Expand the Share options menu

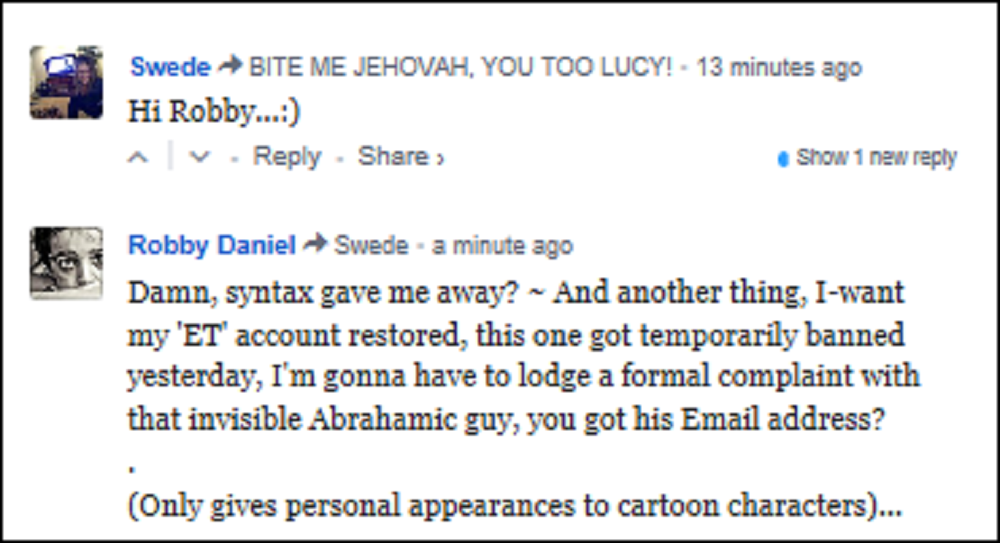tap(400, 157)
